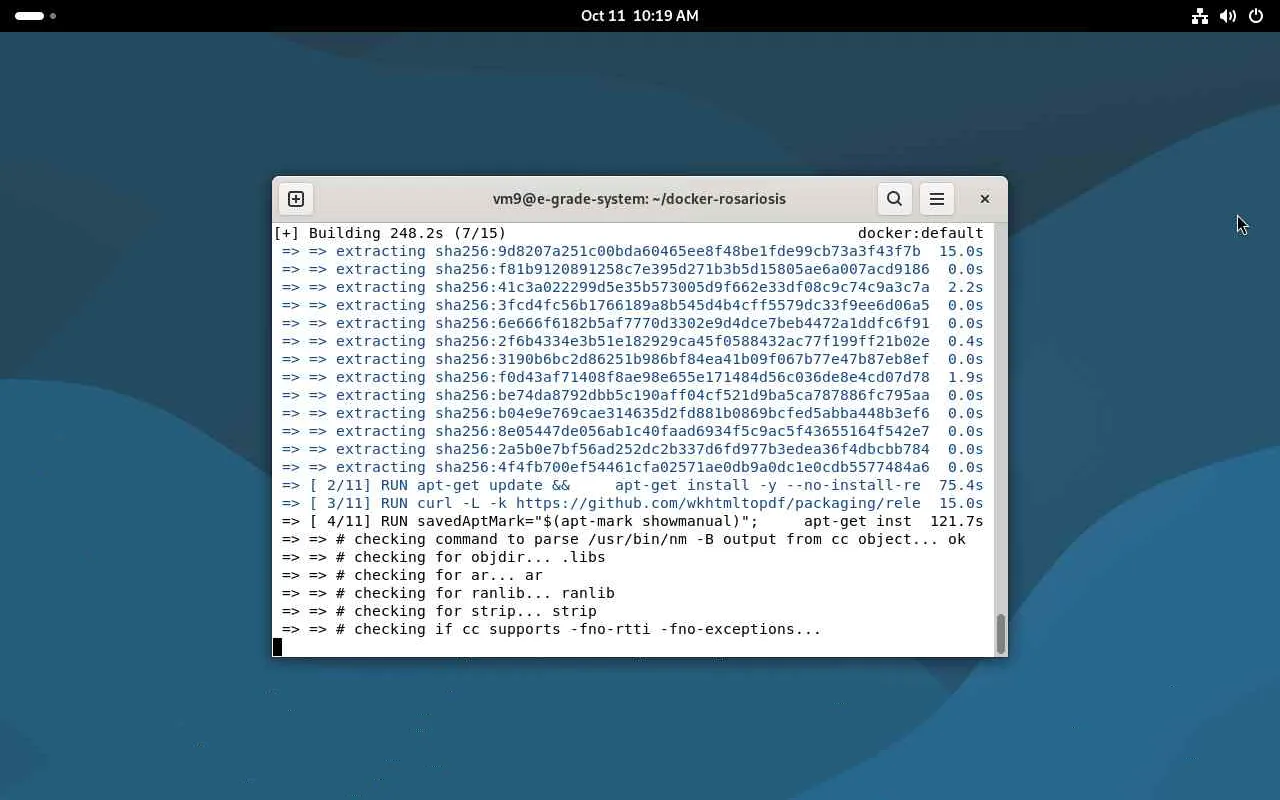Open terminal search with magnifier icon
The height and width of the screenshot is (800, 1280).
coord(894,199)
